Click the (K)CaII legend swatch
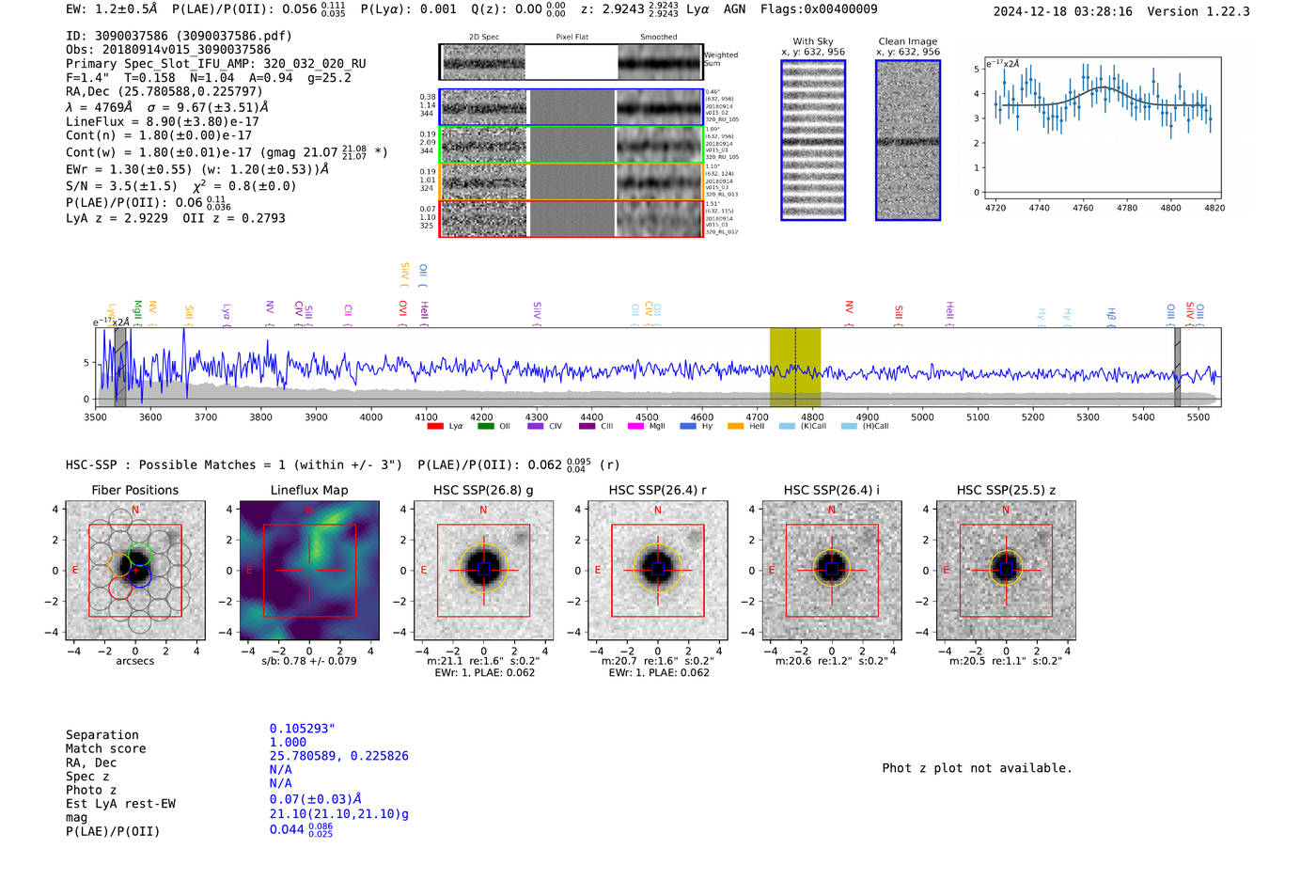 coord(787,426)
